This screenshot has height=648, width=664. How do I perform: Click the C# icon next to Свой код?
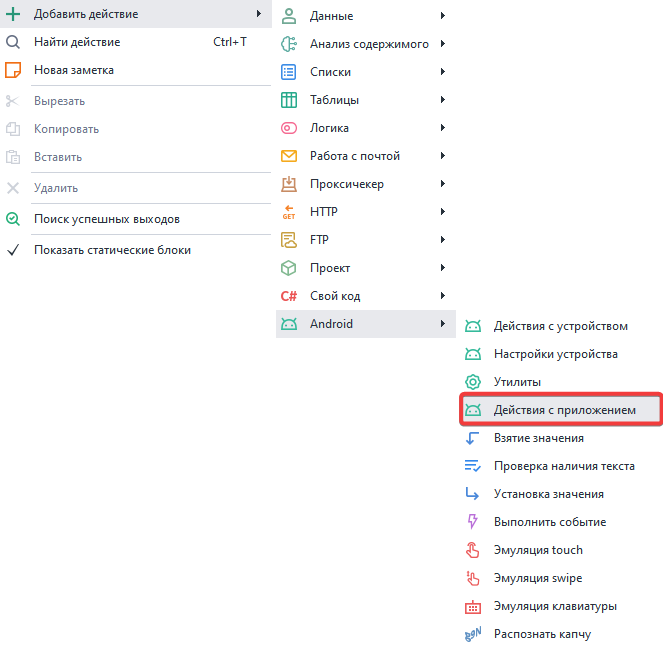(x=289, y=296)
